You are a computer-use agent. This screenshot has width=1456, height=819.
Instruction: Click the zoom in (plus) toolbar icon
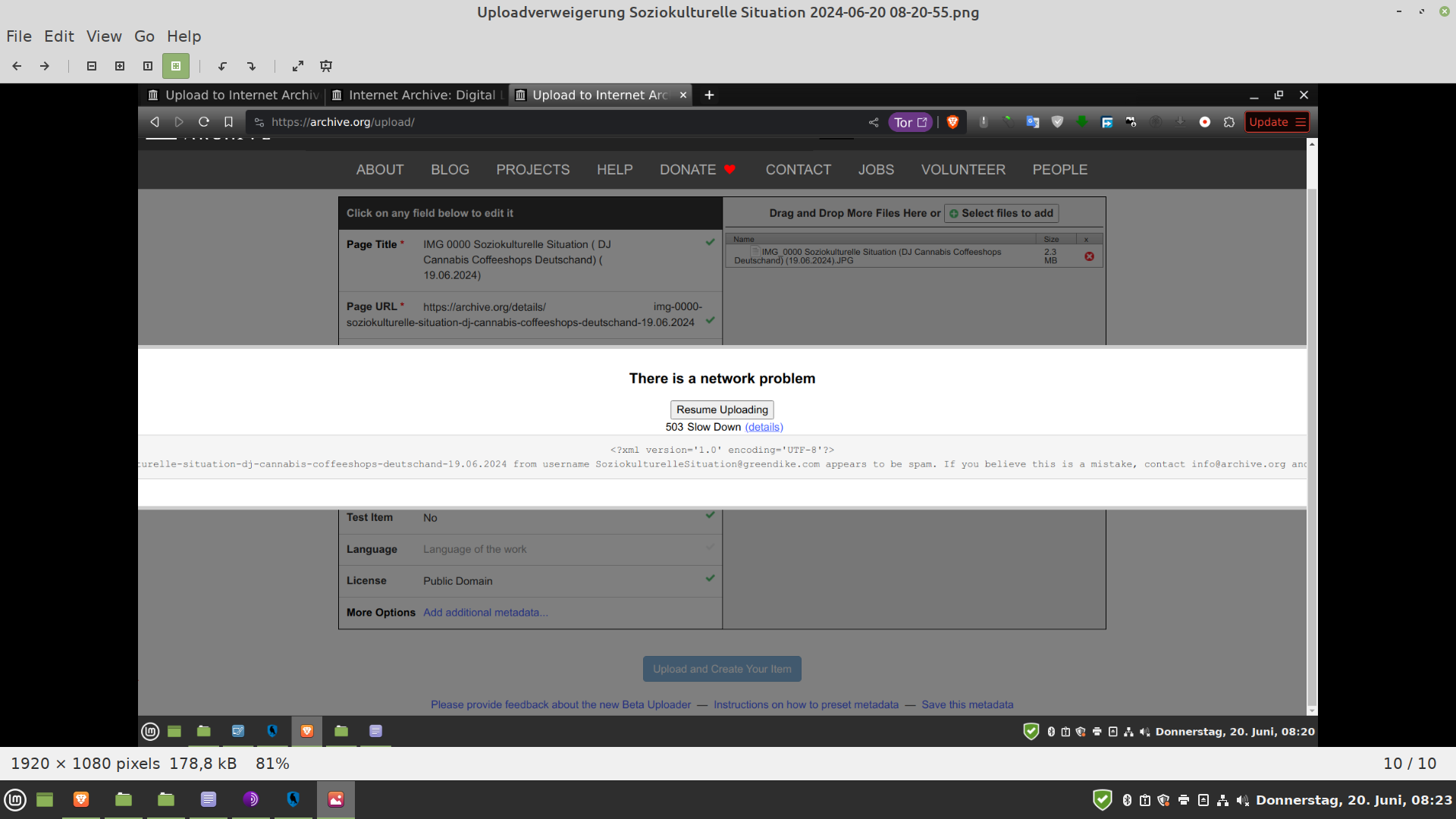(120, 66)
